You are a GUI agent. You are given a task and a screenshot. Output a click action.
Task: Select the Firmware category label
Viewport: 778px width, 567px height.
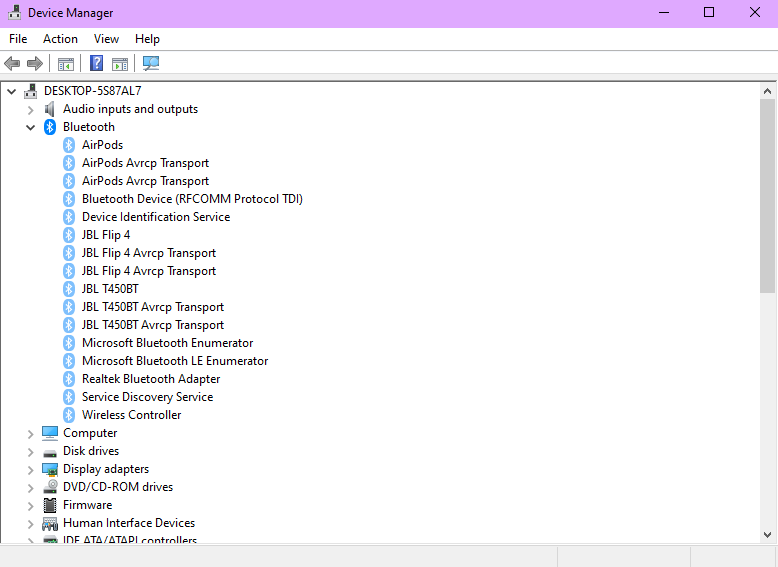[87, 505]
